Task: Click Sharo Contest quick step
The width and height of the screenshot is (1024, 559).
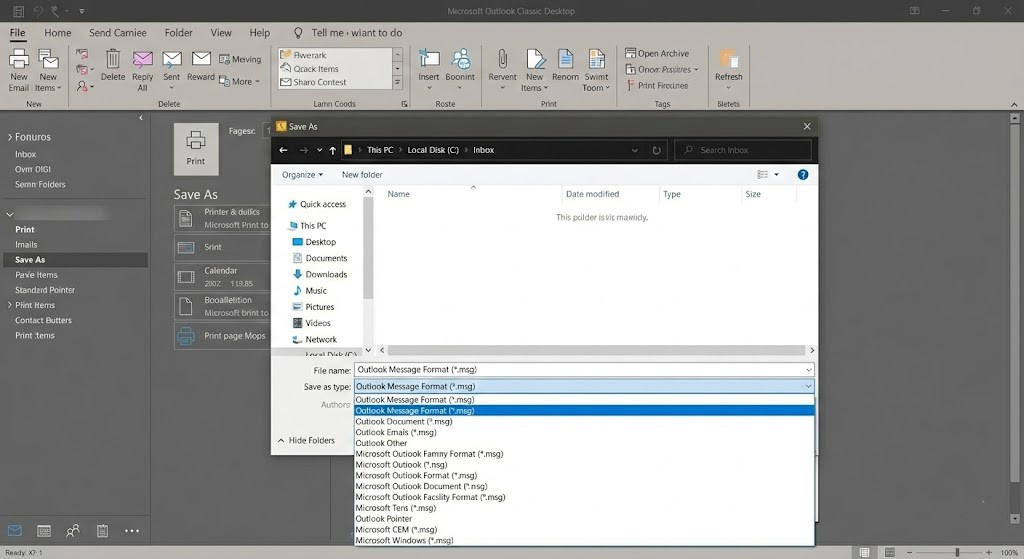Action: (x=313, y=82)
